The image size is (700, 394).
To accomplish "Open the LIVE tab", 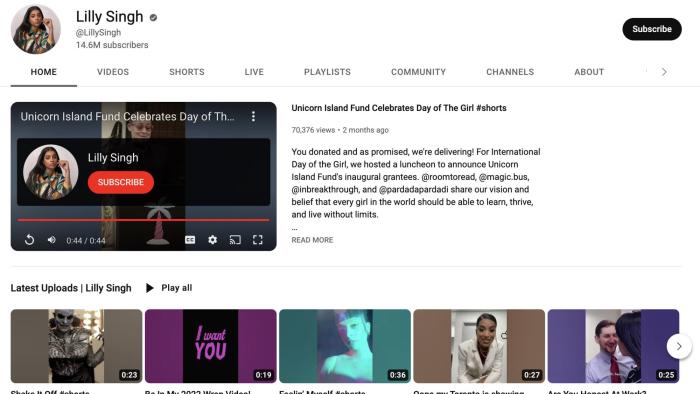I will (x=254, y=72).
